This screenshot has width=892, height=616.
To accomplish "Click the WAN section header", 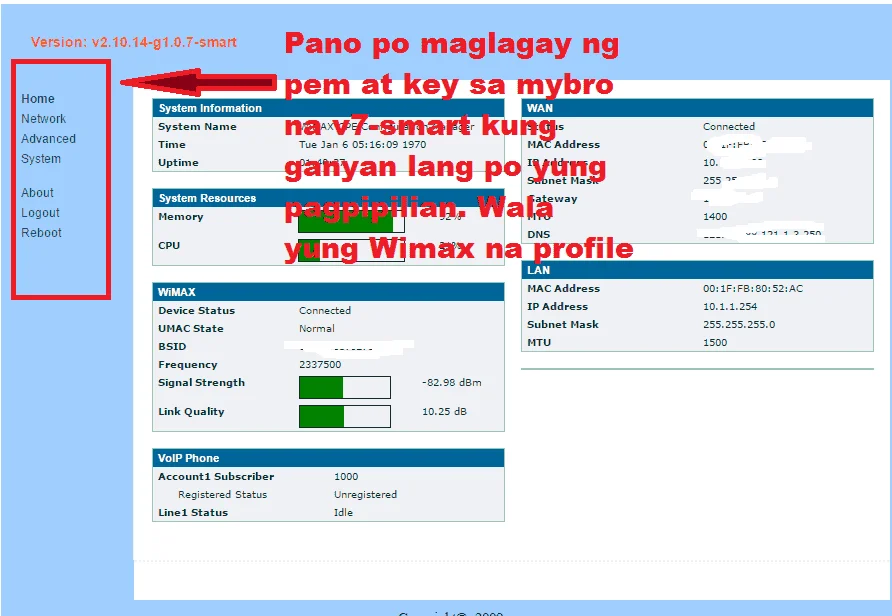I will point(697,108).
